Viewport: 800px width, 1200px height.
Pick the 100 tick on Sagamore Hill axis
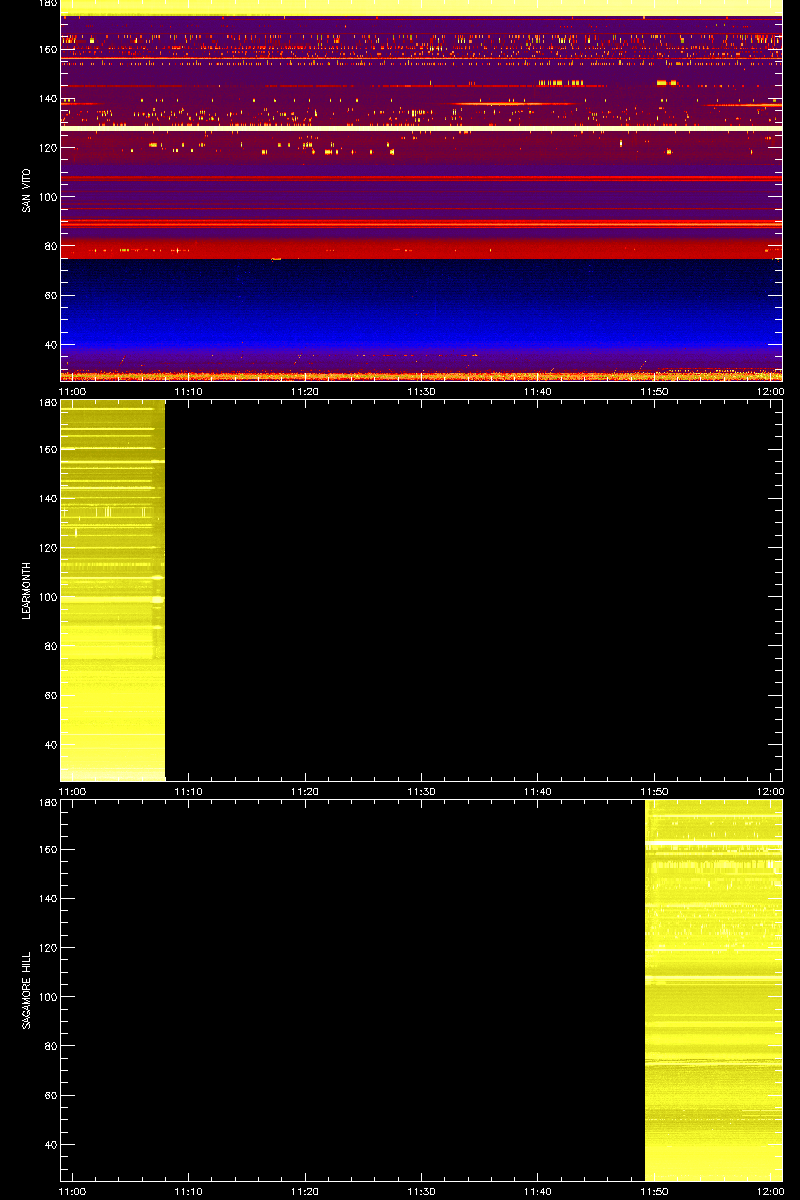(47, 997)
